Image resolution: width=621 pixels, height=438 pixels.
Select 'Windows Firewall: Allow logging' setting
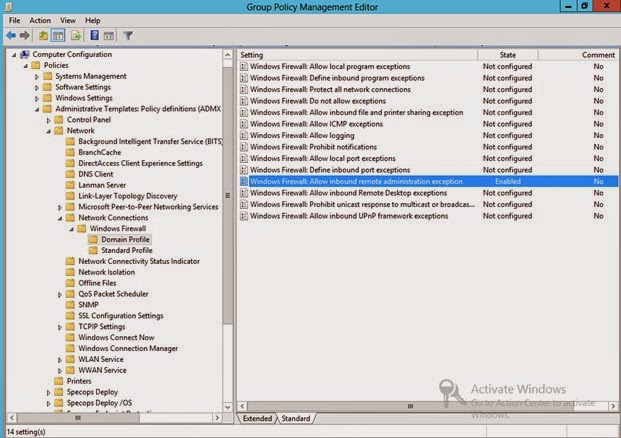tap(302, 135)
